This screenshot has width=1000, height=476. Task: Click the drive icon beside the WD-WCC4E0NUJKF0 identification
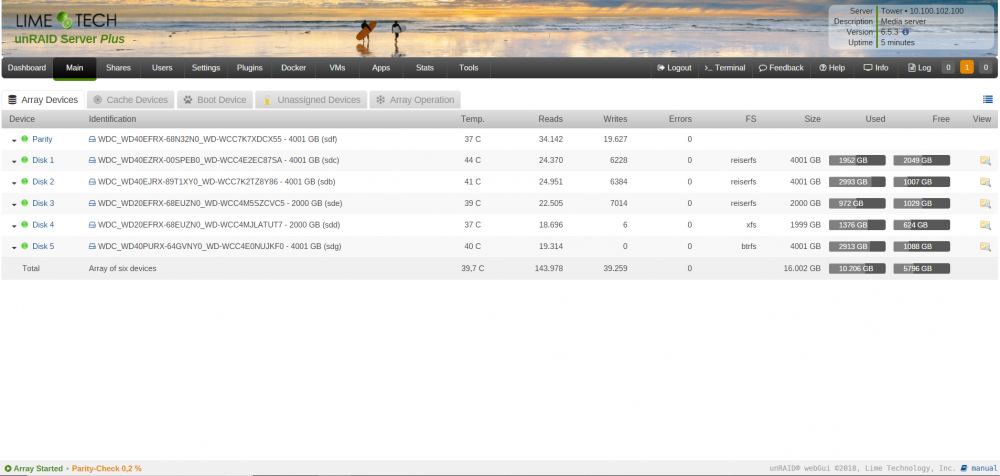[92, 246]
